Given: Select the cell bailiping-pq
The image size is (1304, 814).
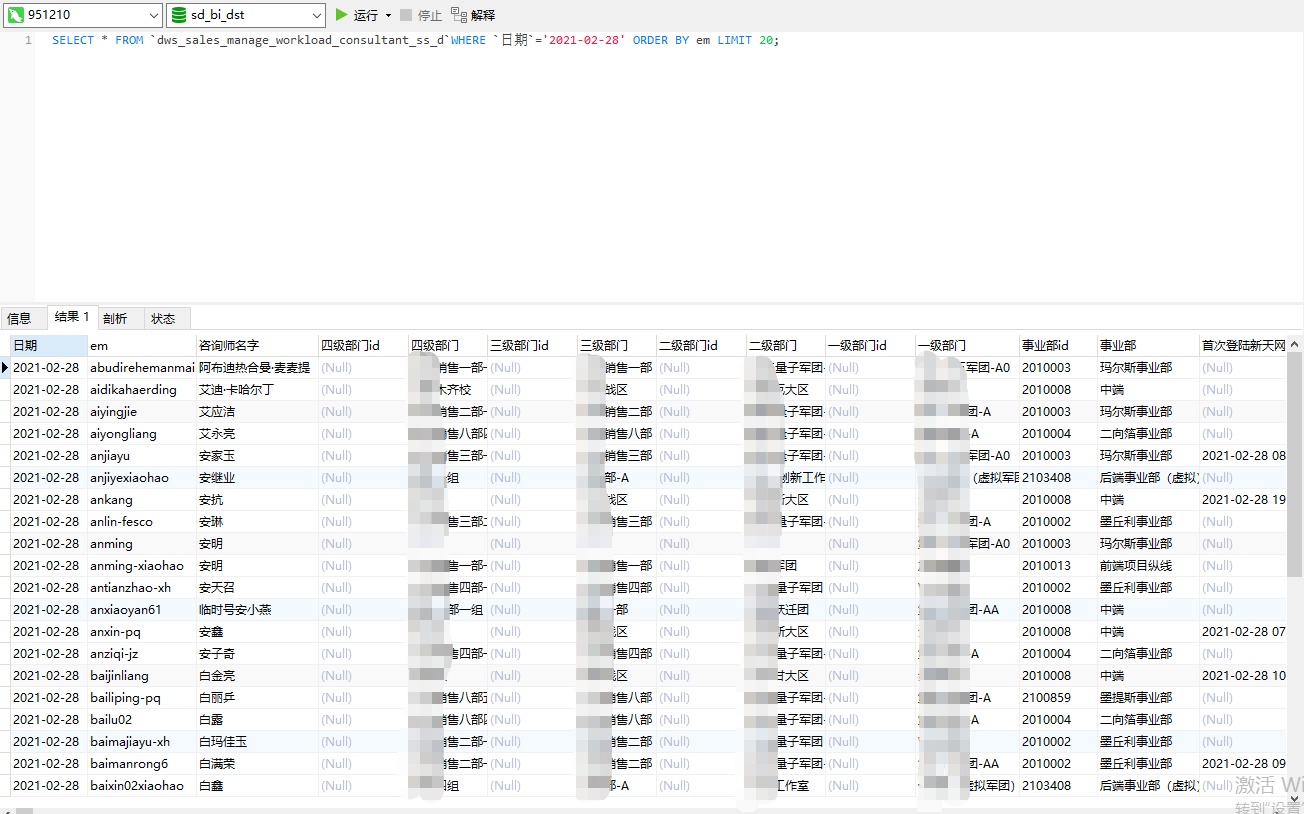Looking at the screenshot, I should click(142, 698).
